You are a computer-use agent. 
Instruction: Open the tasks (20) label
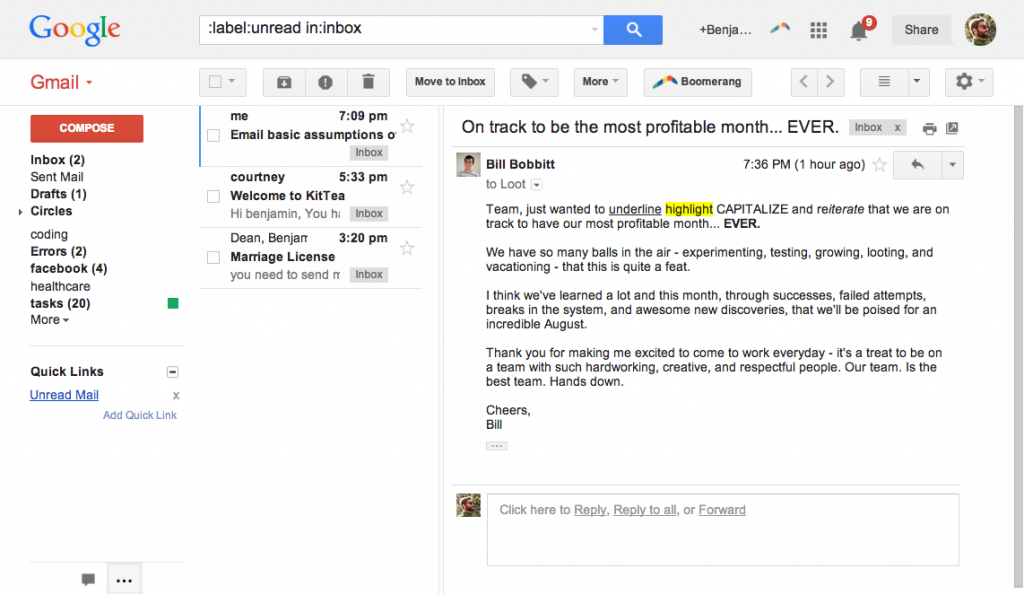[x=60, y=304]
